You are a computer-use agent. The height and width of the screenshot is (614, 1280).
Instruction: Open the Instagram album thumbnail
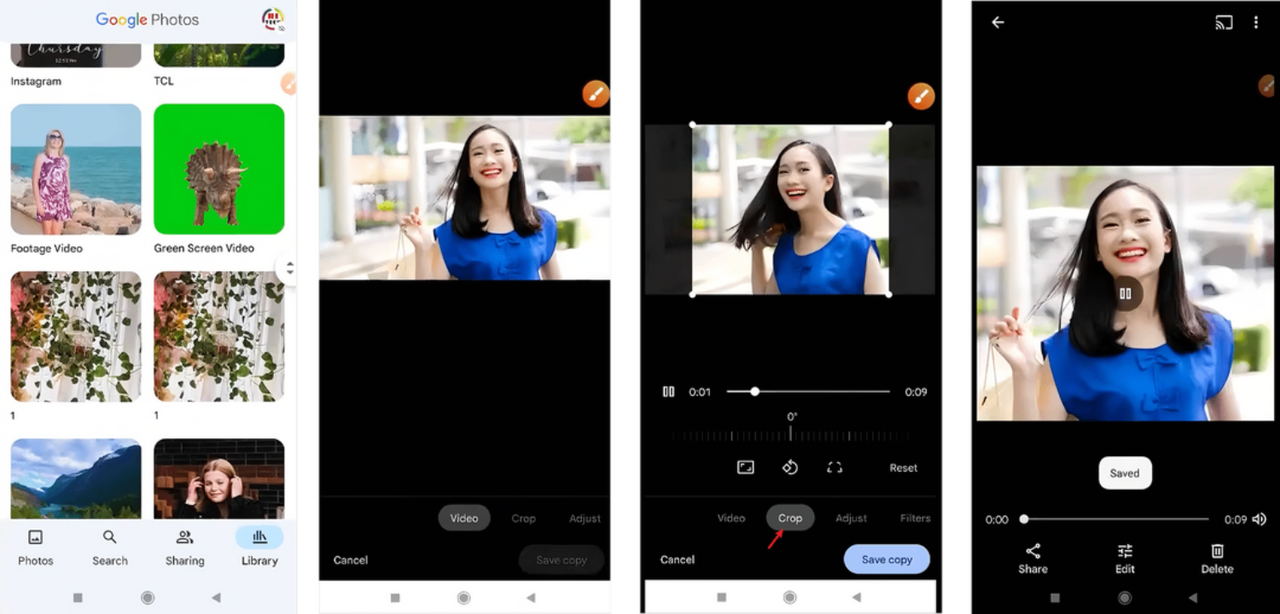76,56
